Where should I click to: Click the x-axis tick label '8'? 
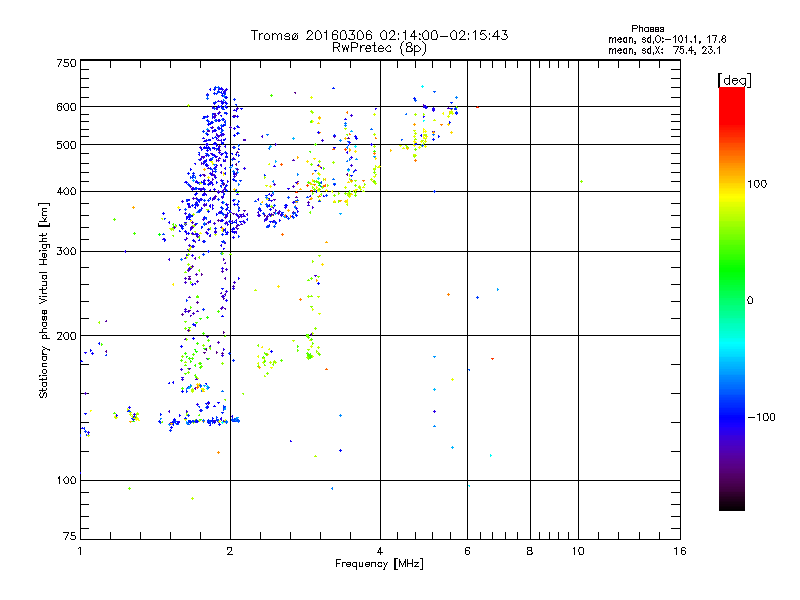(530, 551)
